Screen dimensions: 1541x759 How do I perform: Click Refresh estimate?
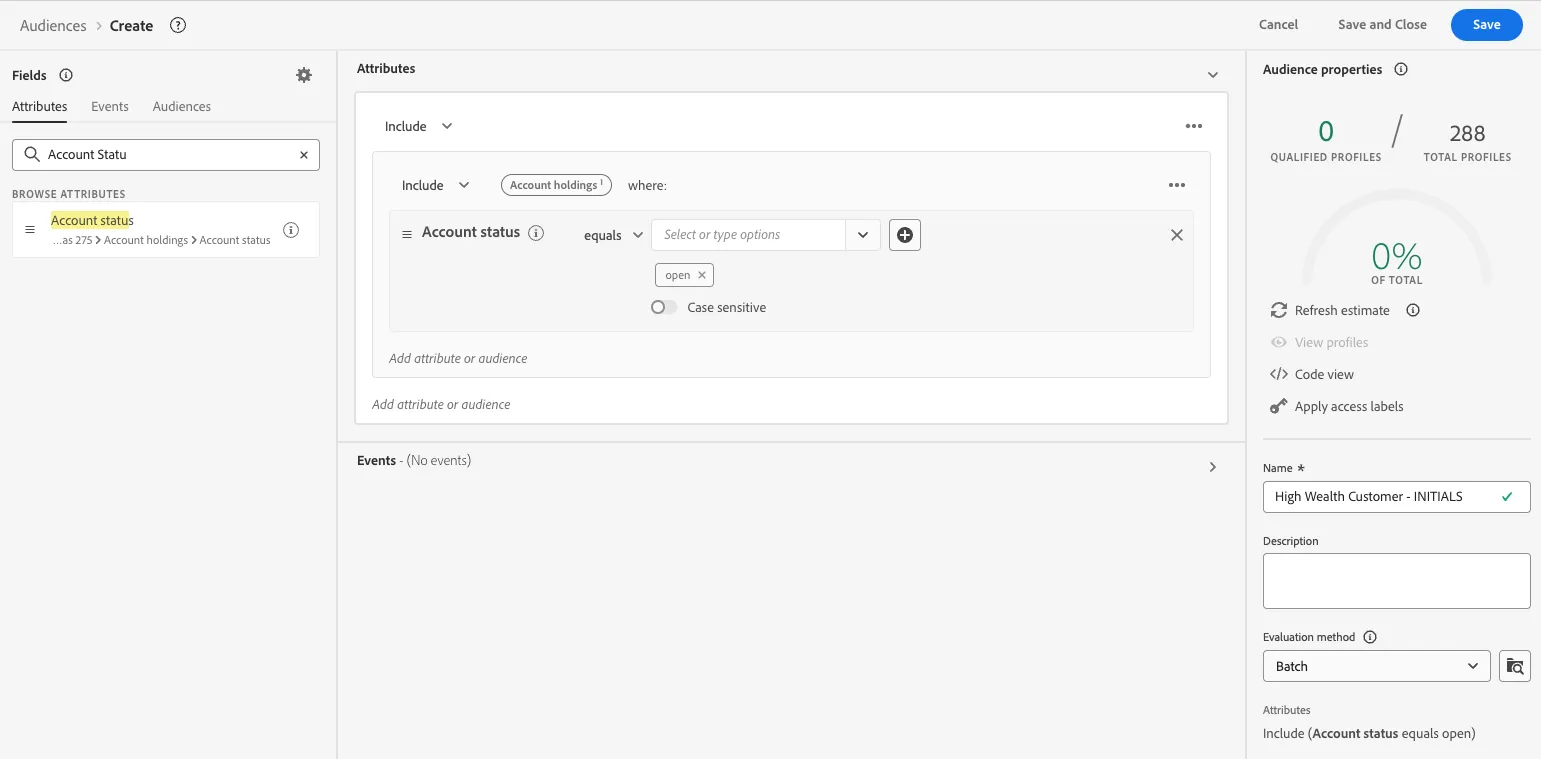coord(1331,310)
